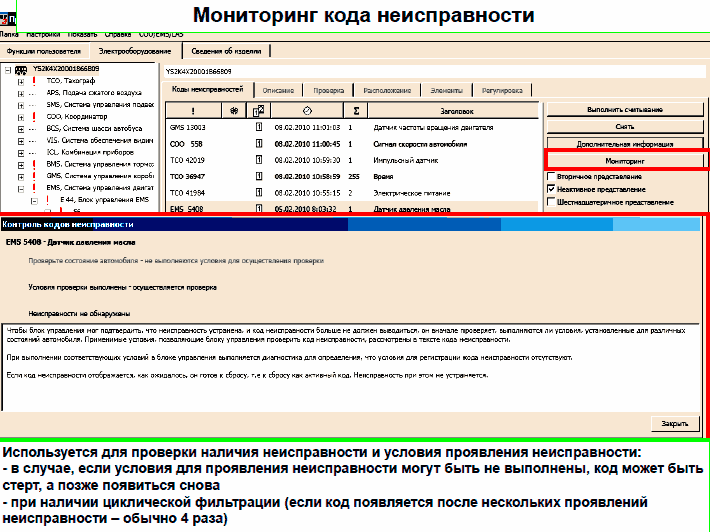Click the snowflake column header icon
Screen dimensions: 710x532
pos(234,110)
